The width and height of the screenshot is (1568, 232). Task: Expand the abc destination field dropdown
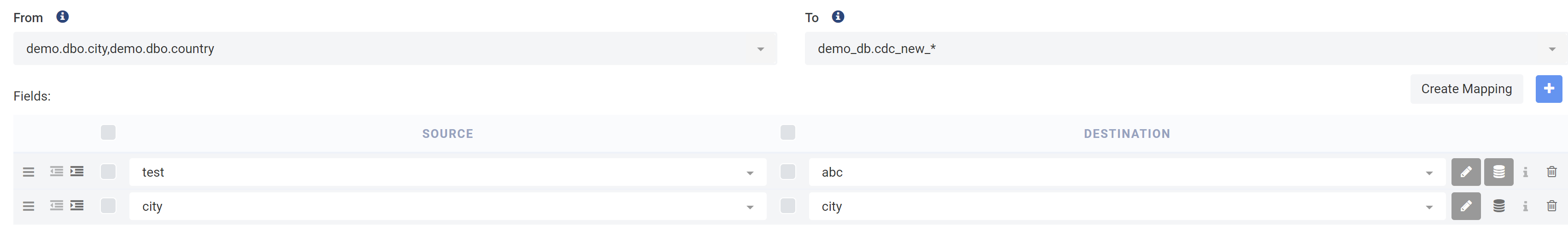1429,173
